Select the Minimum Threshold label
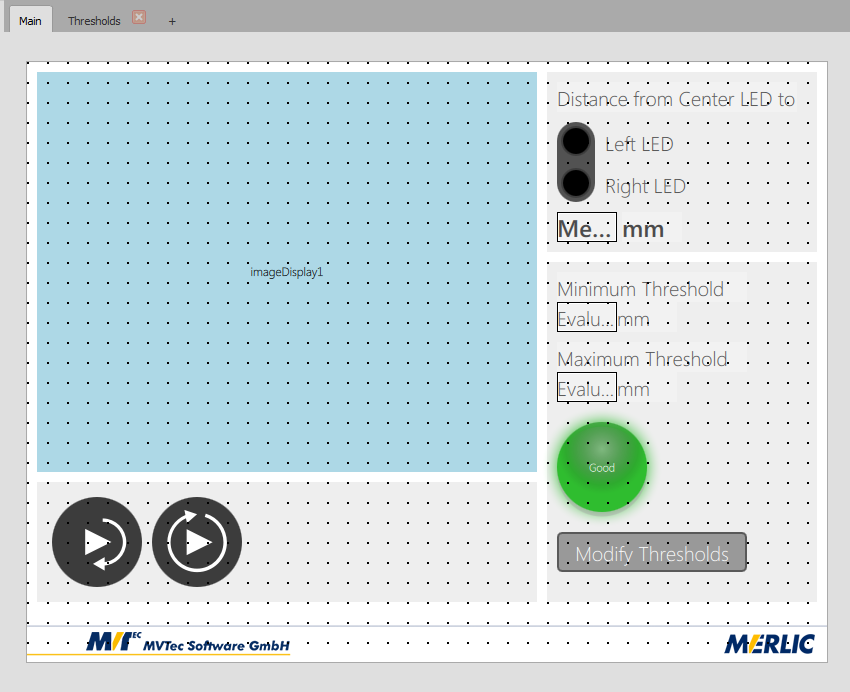The width and height of the screenshot is (850, 692). click(x=640, y=289)
